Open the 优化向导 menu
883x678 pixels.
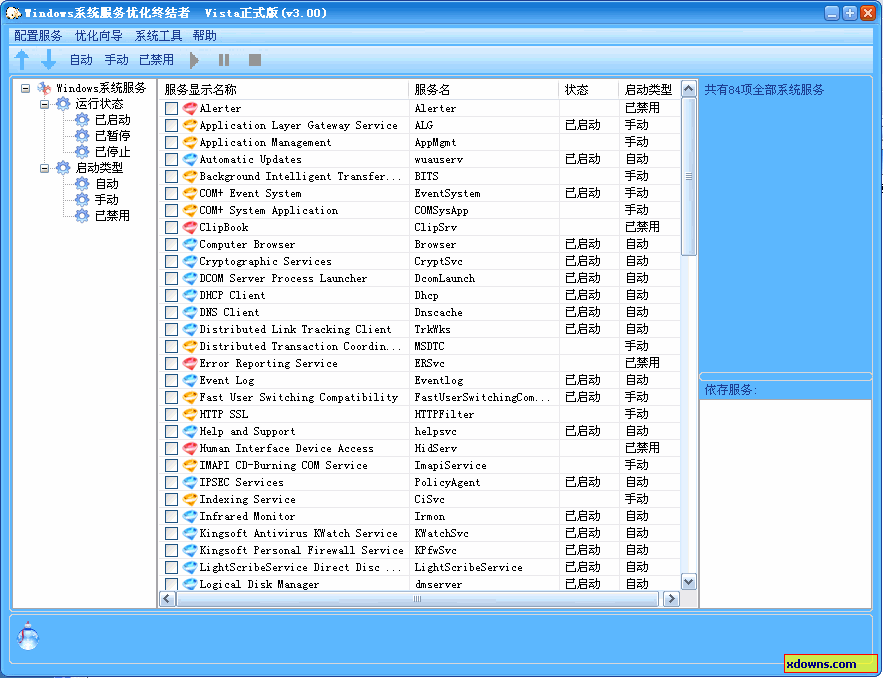(99, 35)
